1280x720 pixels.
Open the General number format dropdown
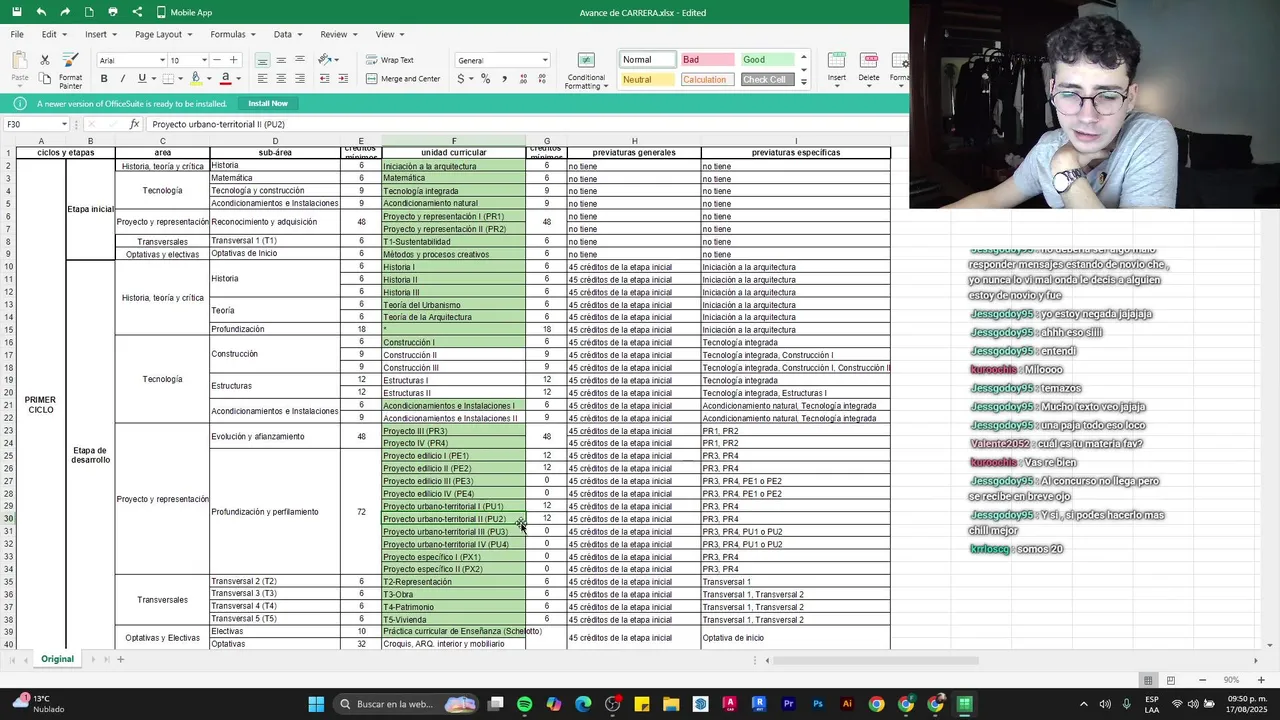[503, 60]
